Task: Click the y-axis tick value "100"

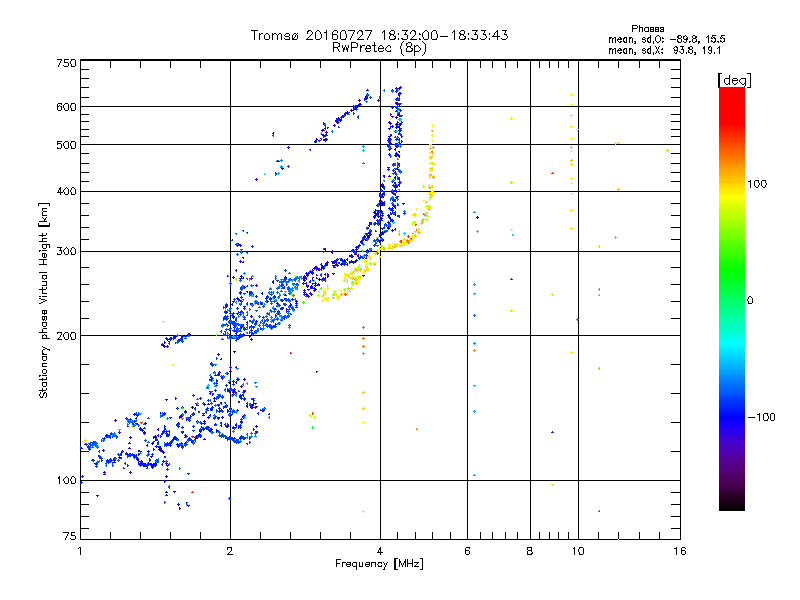Action: point(66,480)
